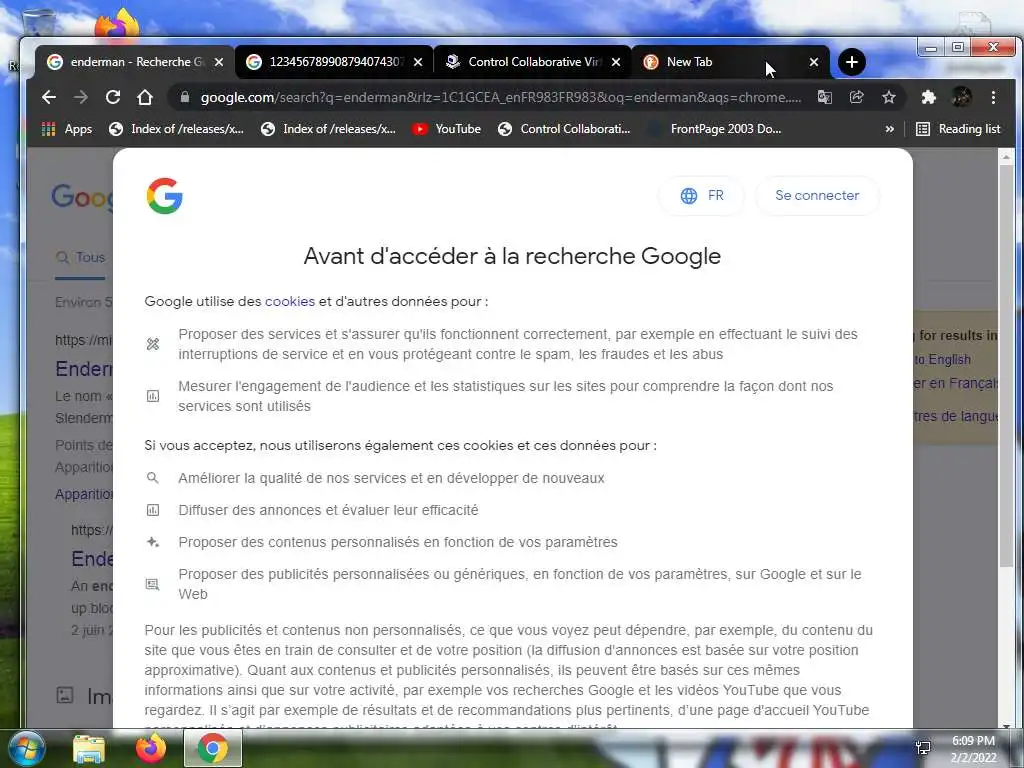Reload the current Google page

coord(113,97)
